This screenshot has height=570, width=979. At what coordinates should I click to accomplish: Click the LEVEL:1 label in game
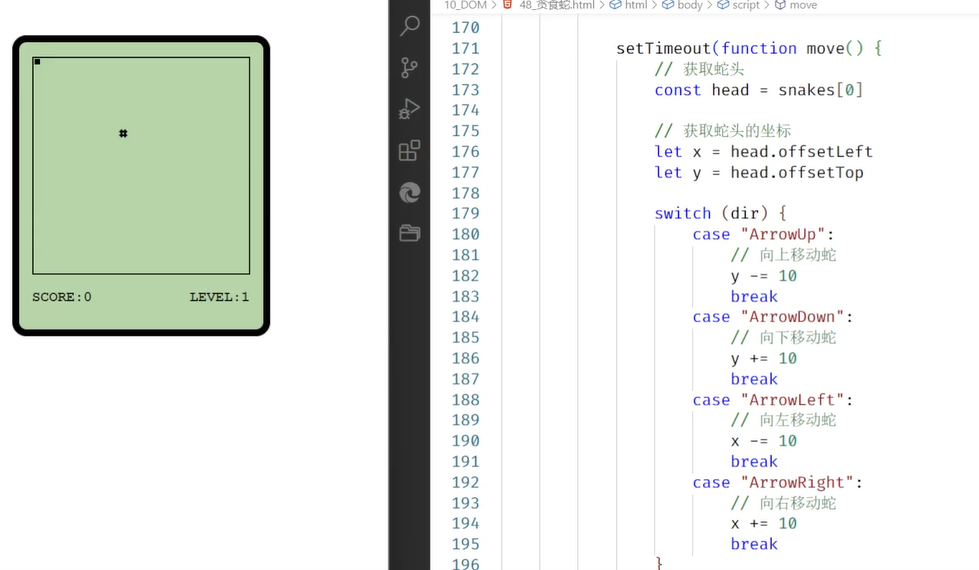pos(219,297)
